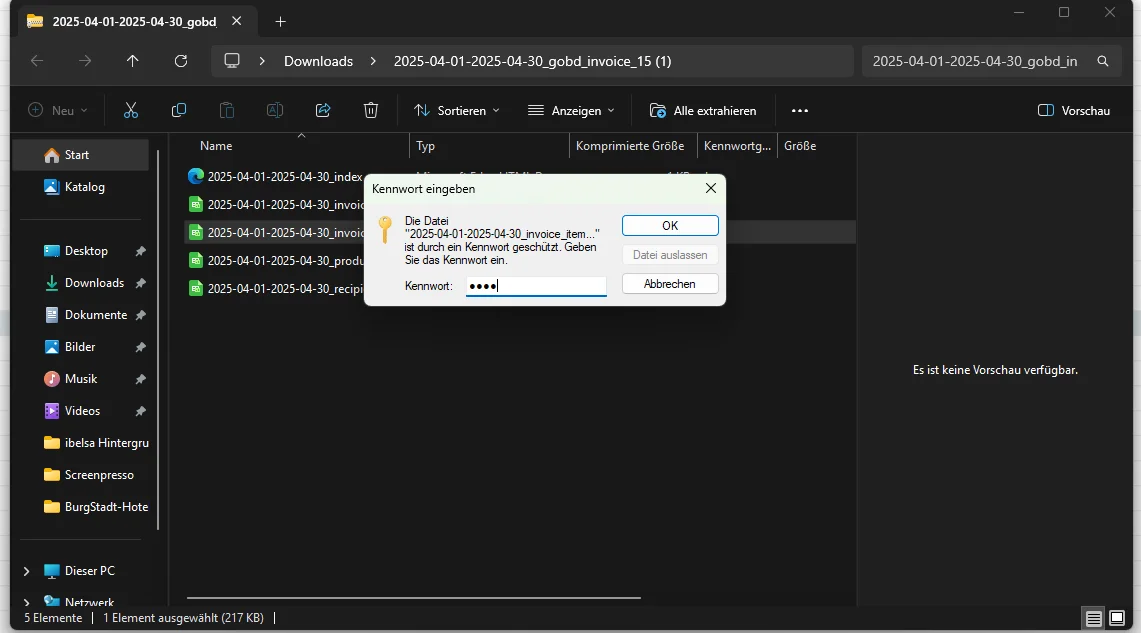The image size is (1141, 633).
Task: Switch to details view icon in status bar
Action: click(1093, 618)
